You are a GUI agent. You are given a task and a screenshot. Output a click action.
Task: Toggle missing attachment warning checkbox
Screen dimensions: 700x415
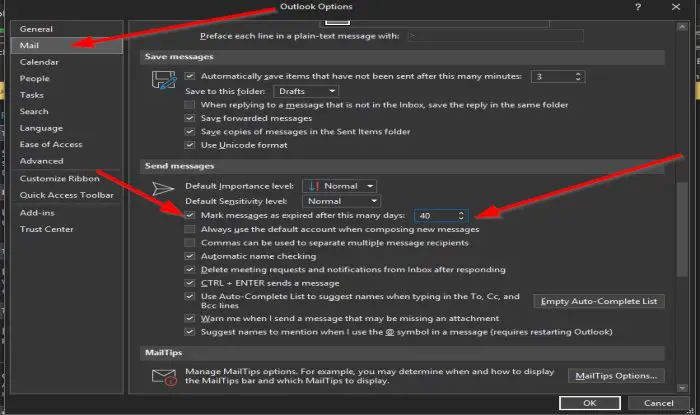coord(190,319)
